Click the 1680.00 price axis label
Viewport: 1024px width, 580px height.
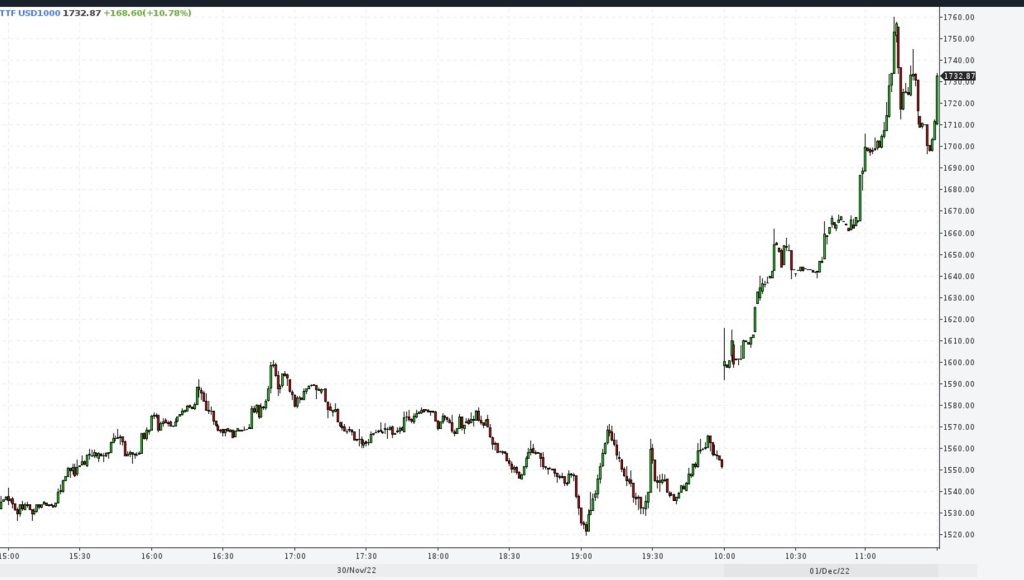[x=959, y=190]
